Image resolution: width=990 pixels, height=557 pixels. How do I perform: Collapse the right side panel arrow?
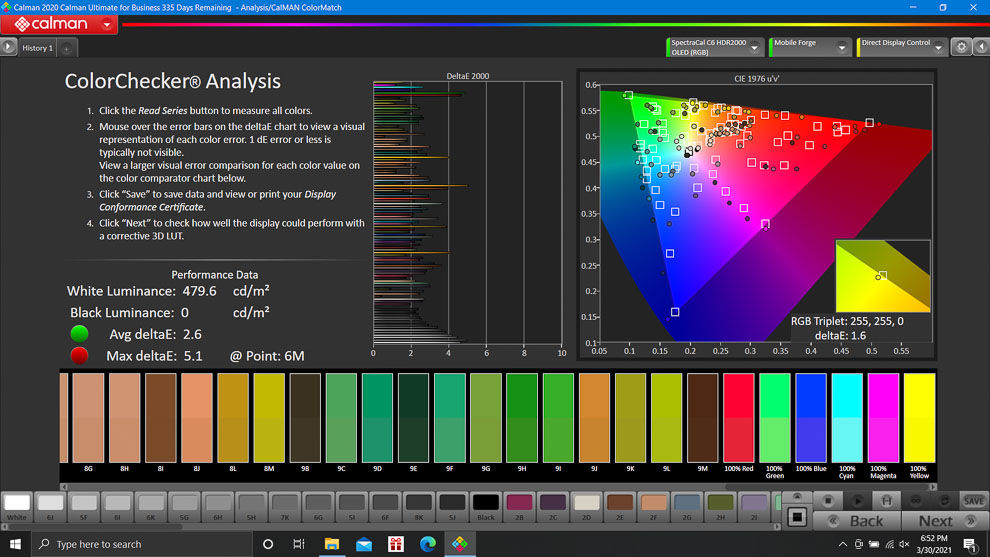point(982,47)
